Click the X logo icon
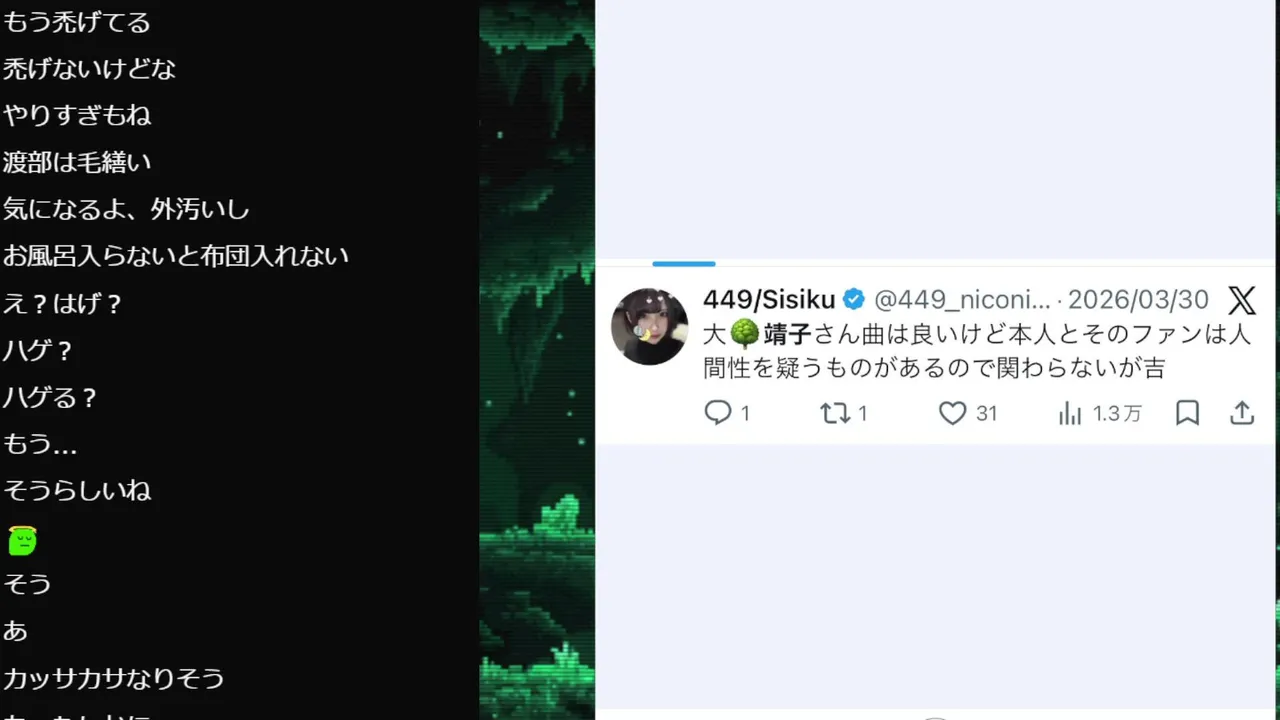 (1241, 300)
